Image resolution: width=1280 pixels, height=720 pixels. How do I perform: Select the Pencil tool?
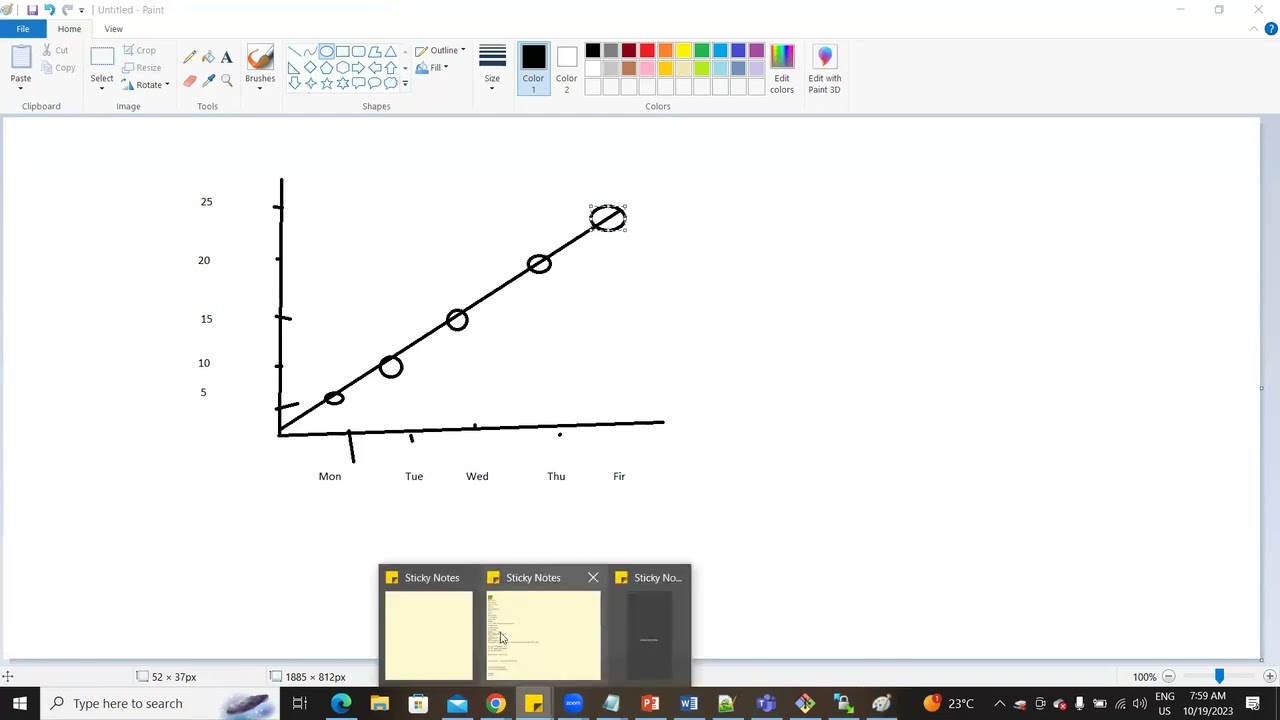pos(190,57)
